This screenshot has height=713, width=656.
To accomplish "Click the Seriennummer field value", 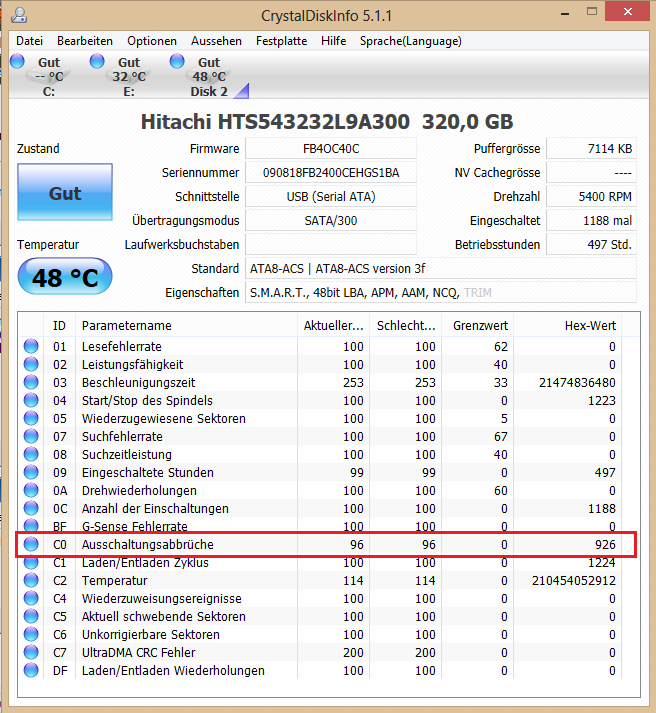I will tap(331, 173).
